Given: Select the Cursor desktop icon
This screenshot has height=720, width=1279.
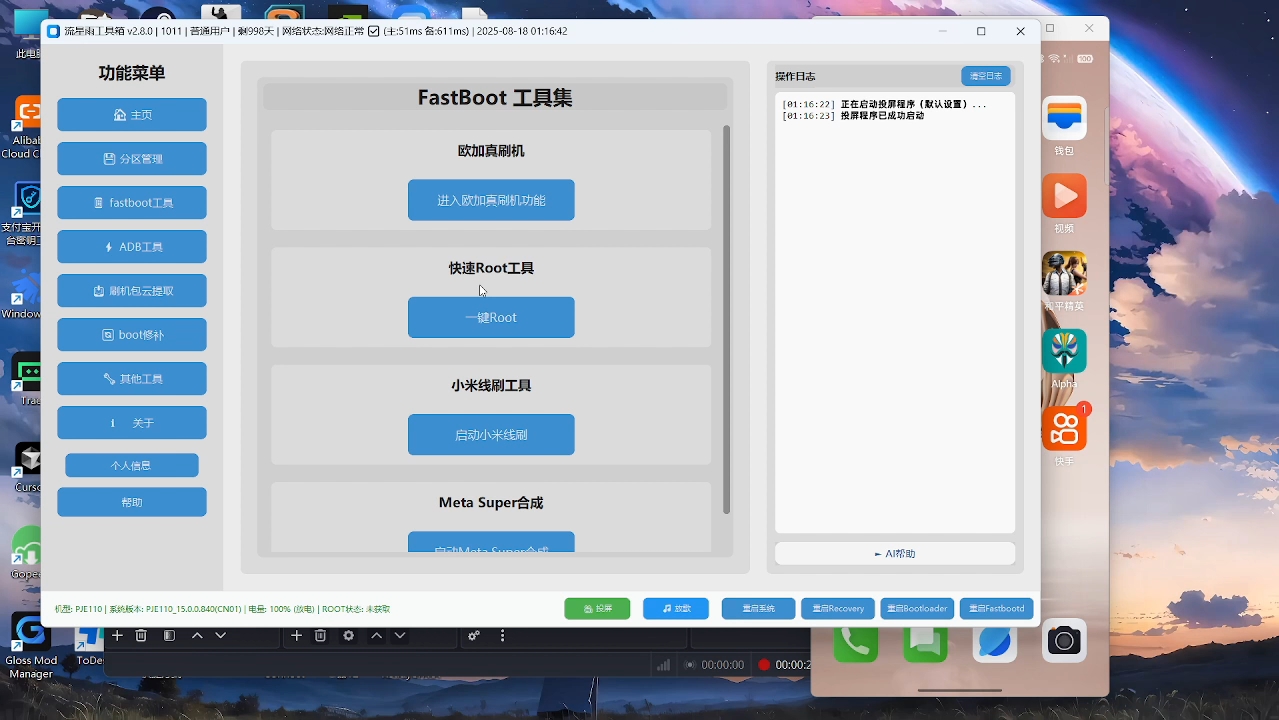Looking at the screenshot, I should click(26, 468).
